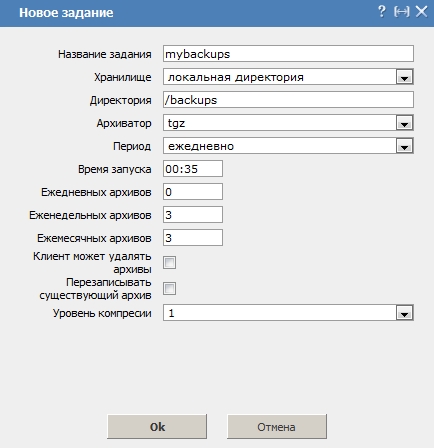Click the Директория input field
Viewport: 434px width, 448px height.
pyautogui.click(x=288, y=100)
